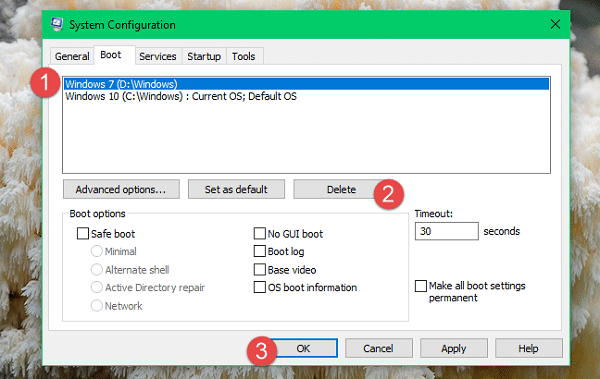
Task: Select the Windows 10 (C:\Windows) boot entry
Action: [x=307, y=96]
